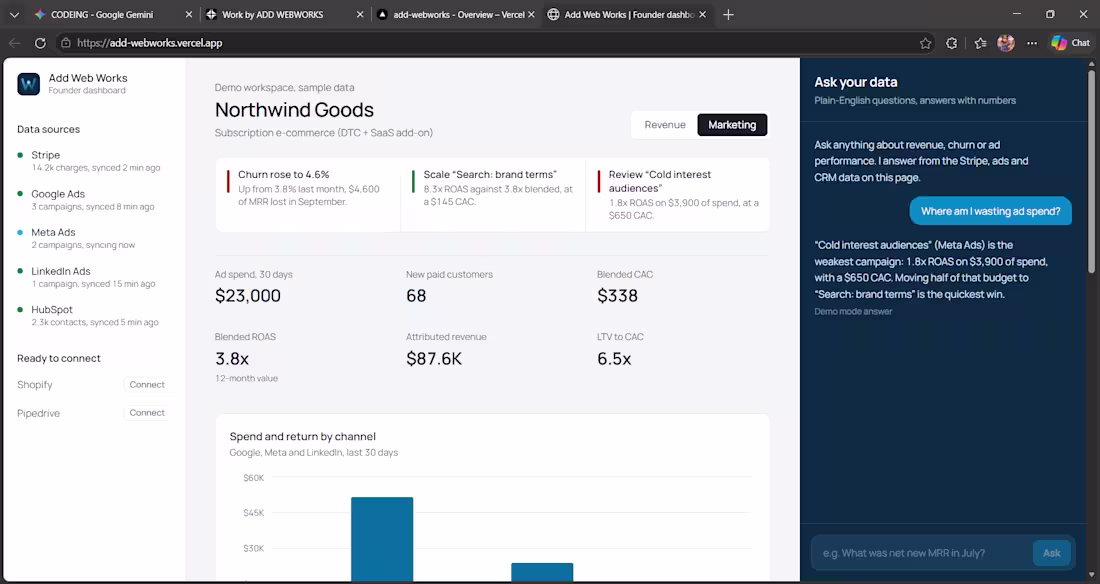Click the Ask your data heading
Image resolution: width=1100 pixels, height=584 pixels.
tap(856, 82)
